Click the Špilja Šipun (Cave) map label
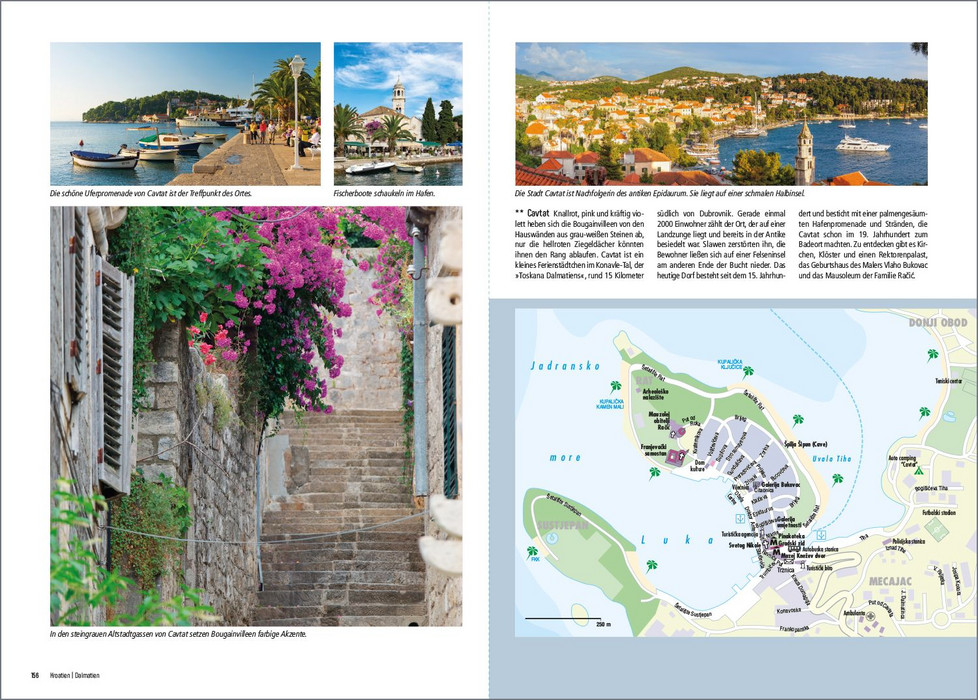This screenshot has width=978, height=700. click(805, 444)
